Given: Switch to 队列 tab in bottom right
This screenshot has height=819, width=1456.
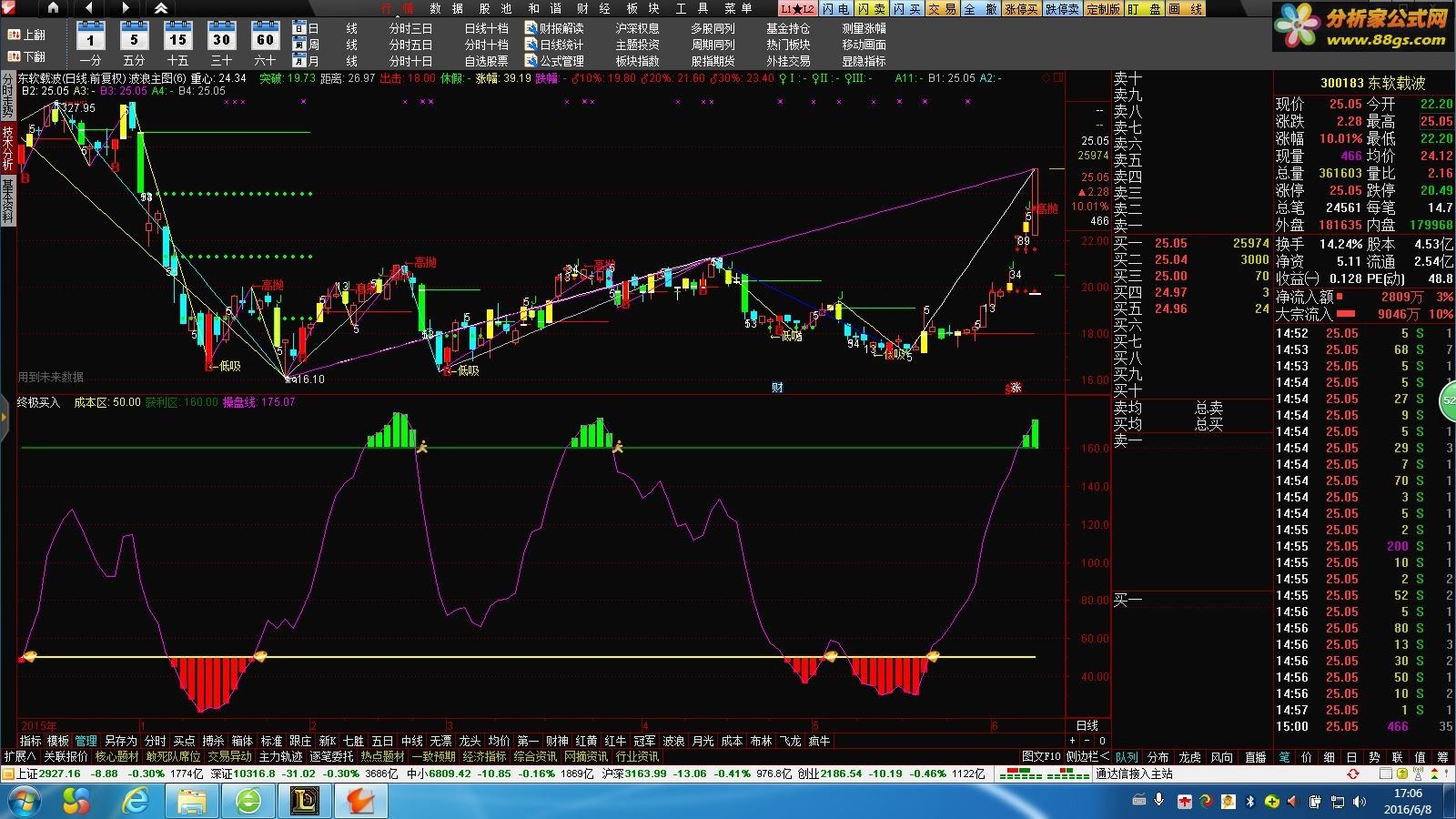Looking at the screenshot, I should 1127,756.
